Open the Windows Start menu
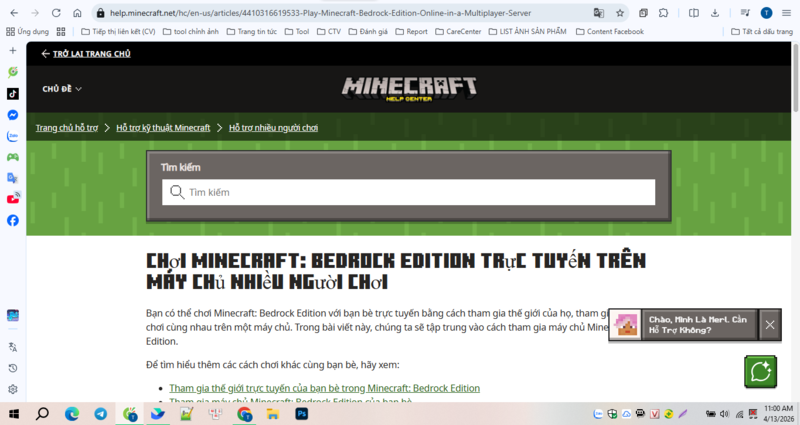Viewport: 800px width, 425px height. 14,414
